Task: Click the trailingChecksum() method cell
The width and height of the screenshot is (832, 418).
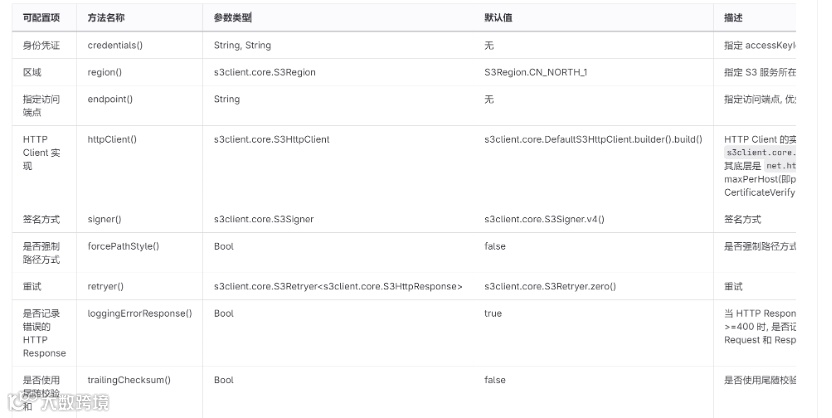Action: click(x=129, y=380)
